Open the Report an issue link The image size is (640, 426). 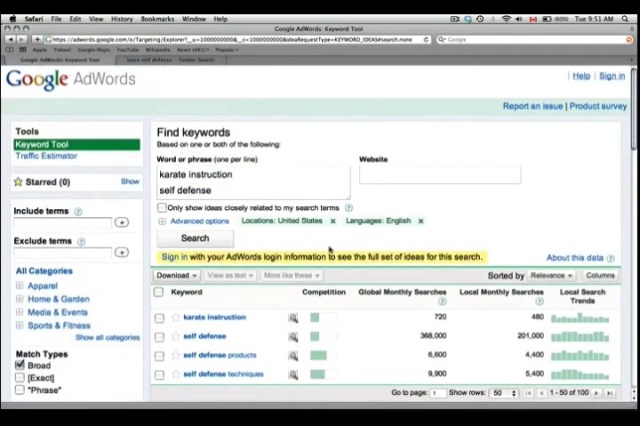[x=533, y=106]
